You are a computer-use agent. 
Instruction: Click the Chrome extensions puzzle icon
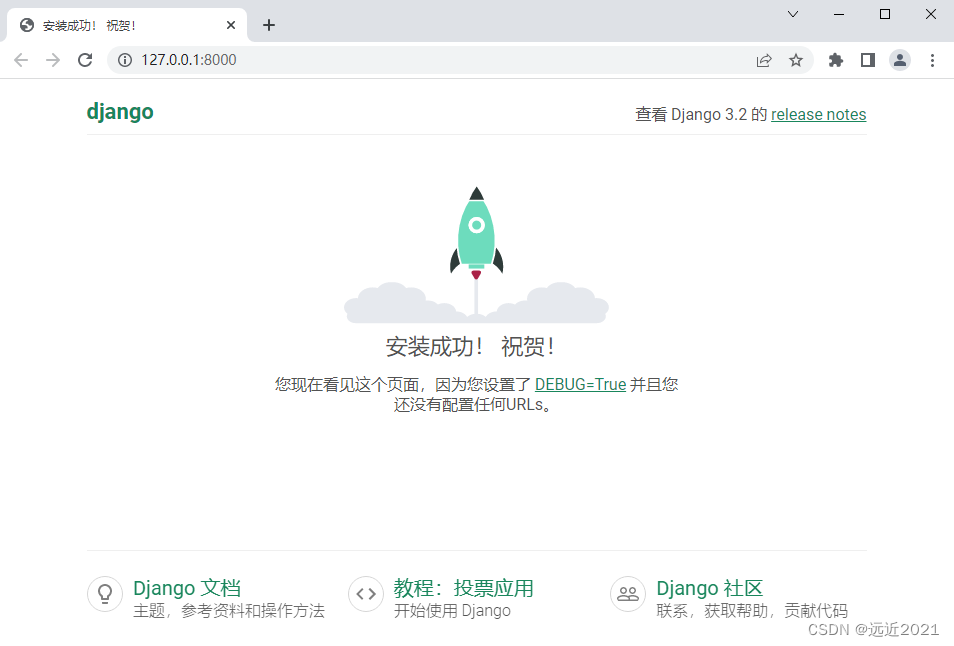coord(836,60)
